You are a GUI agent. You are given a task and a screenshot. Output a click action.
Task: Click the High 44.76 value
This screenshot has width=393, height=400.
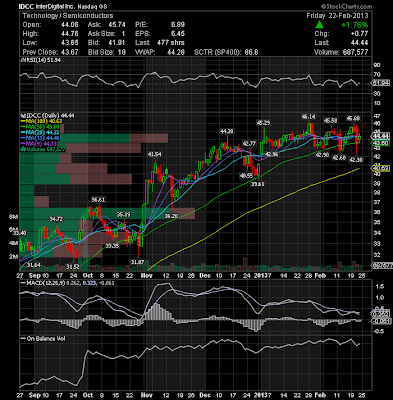pyautogui.click(x=70, y=34)
